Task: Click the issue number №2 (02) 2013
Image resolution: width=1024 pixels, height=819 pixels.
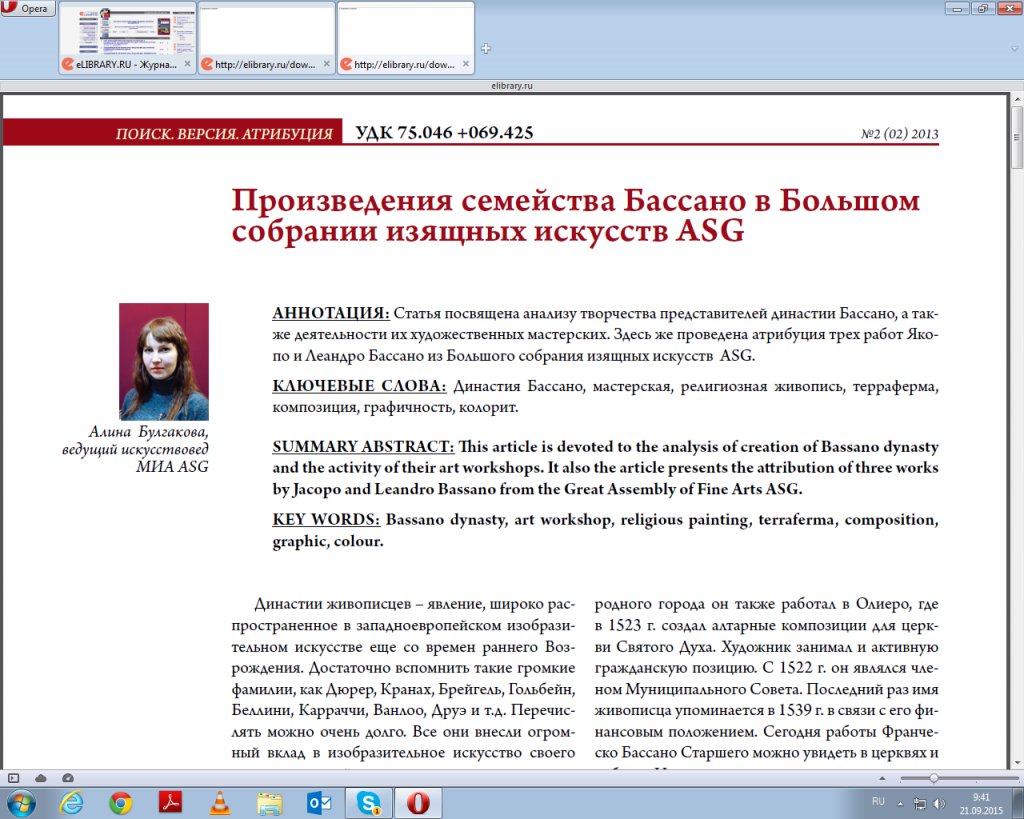Action: tap(899, 134)
